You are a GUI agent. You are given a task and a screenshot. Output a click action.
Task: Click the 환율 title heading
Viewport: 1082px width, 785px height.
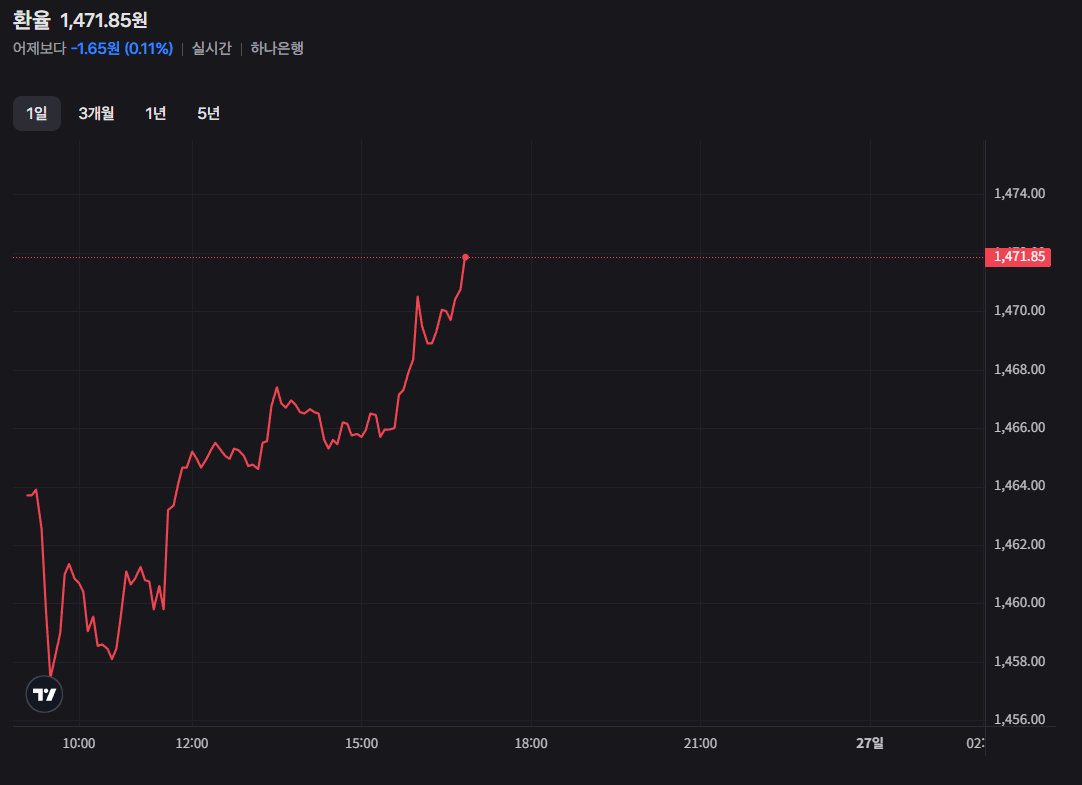coord(31,20)
